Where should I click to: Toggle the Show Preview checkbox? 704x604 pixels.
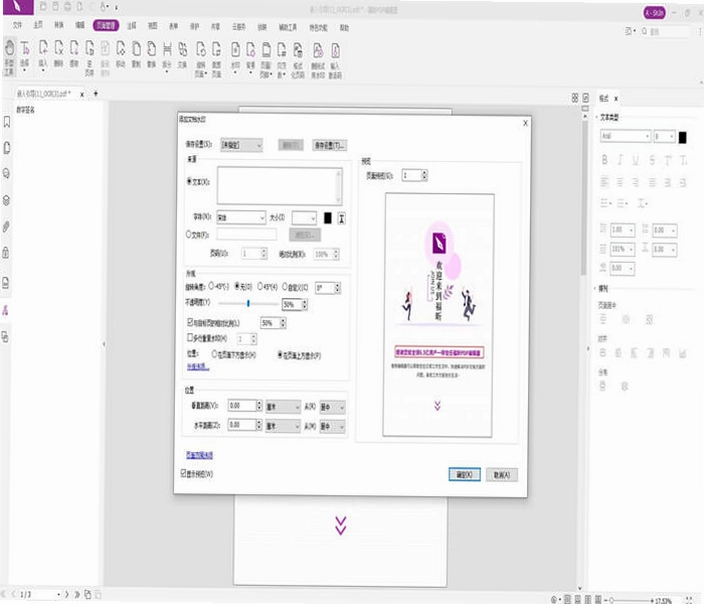click(184, 473)
